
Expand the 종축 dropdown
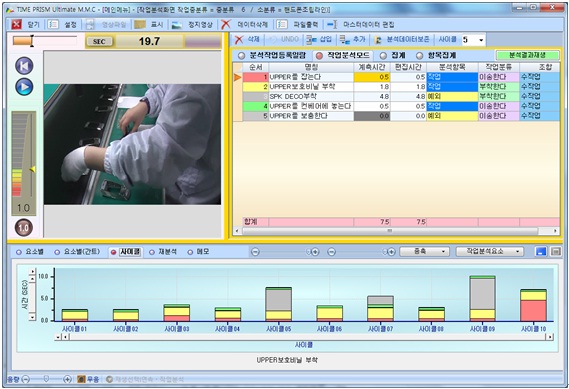click(424, 251)
